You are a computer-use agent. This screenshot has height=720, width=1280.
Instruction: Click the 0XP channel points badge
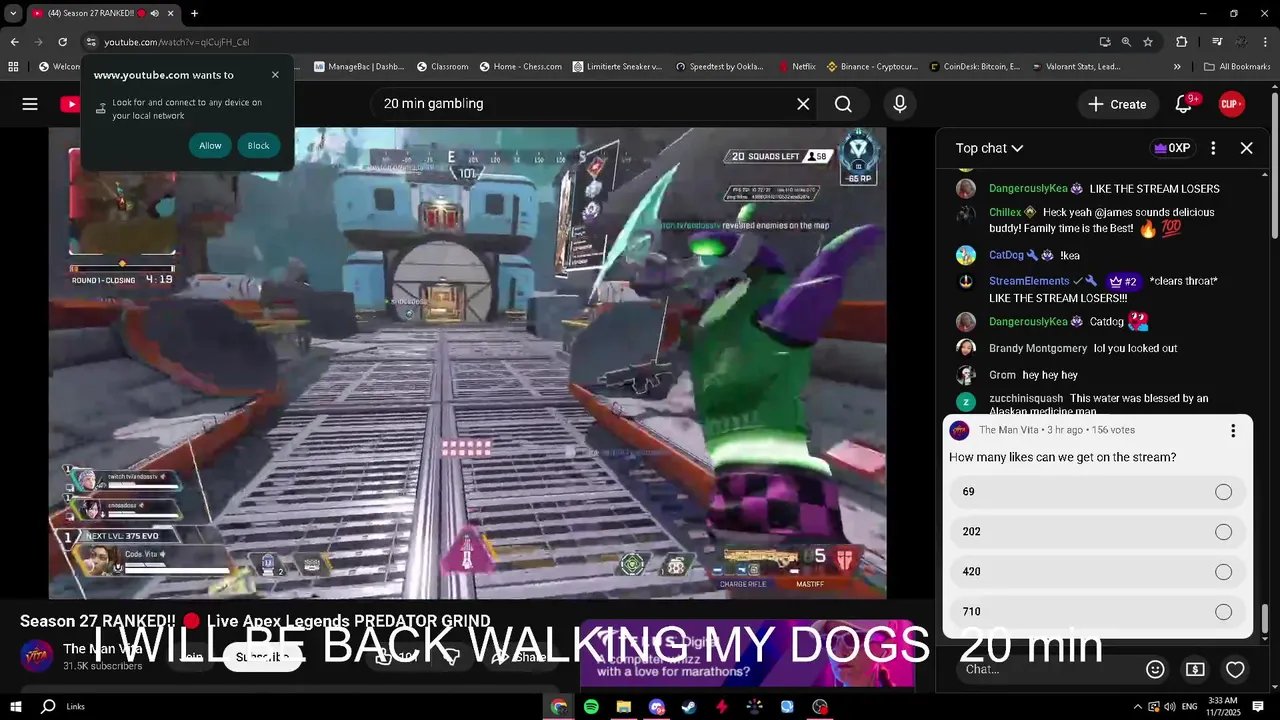pos(1172,148)
